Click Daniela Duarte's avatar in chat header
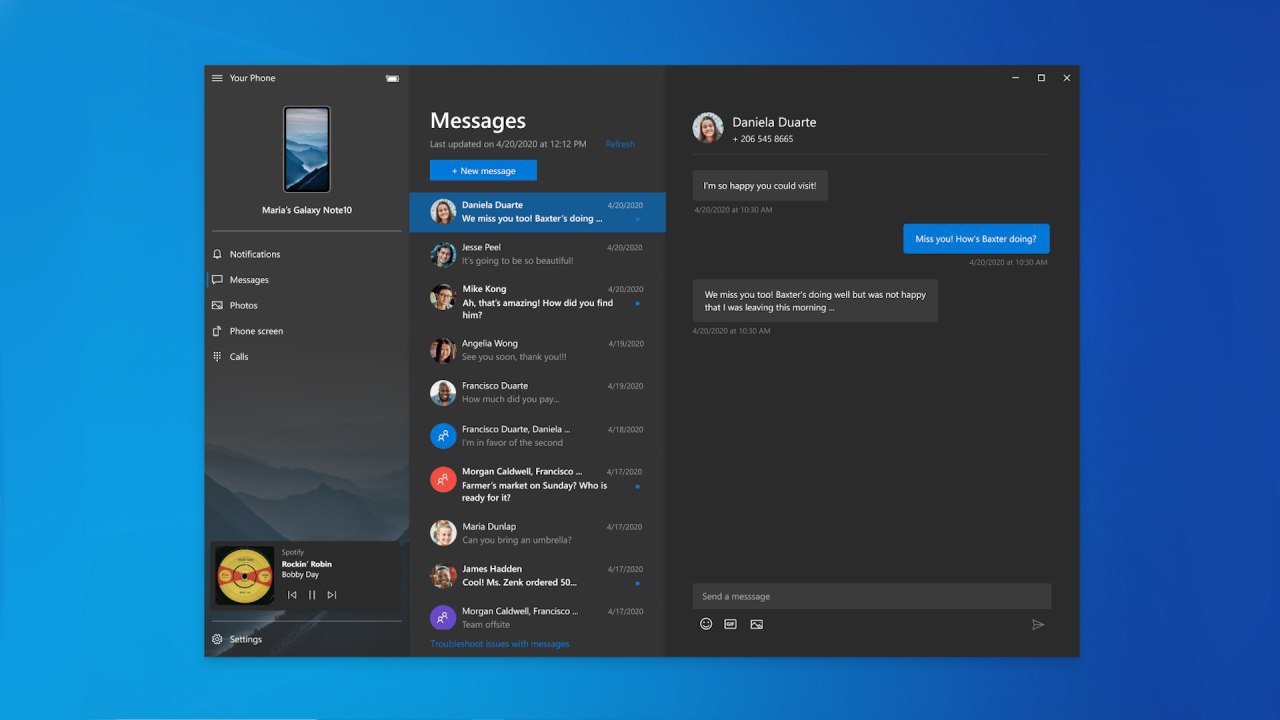The width and height of the screenshot is (1280, 720). click(708, 128)
